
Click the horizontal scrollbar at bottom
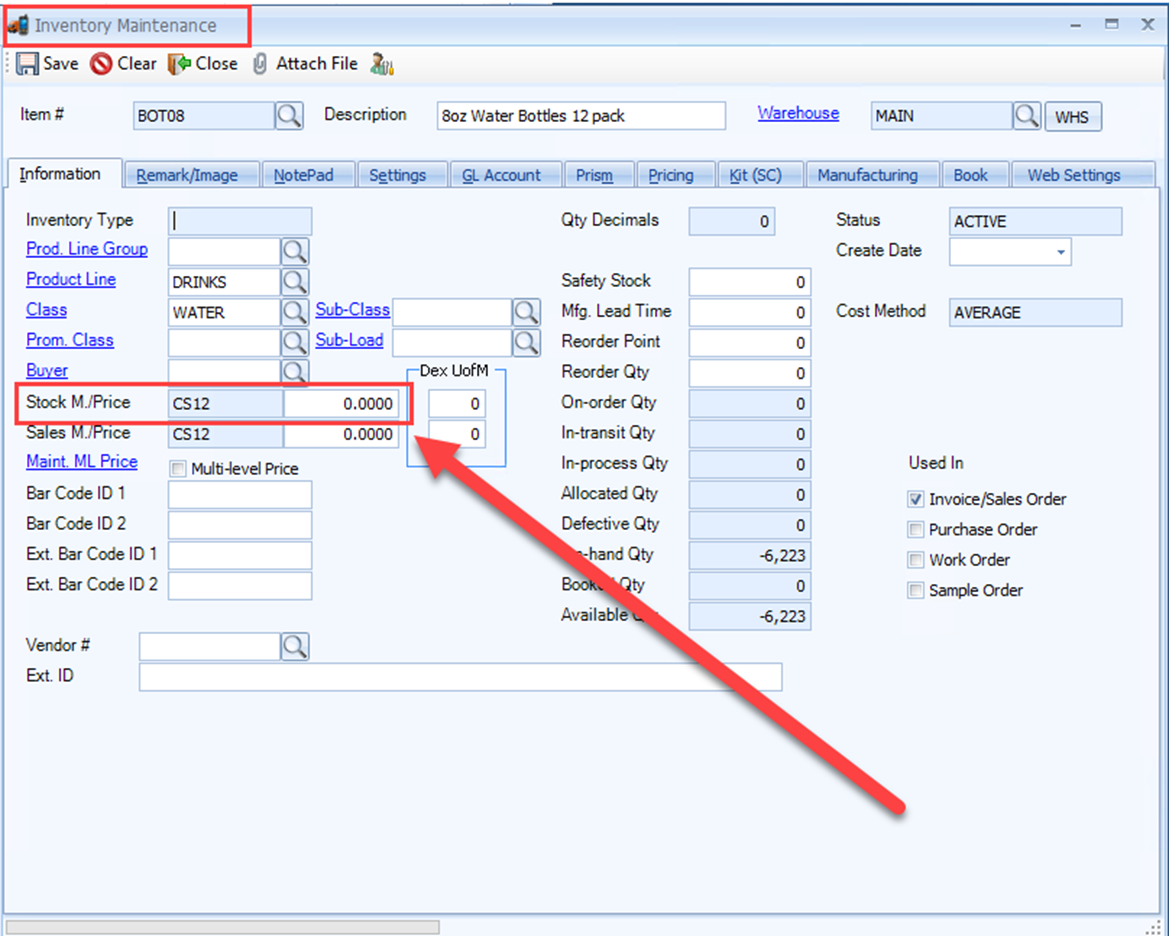[223, 927]
